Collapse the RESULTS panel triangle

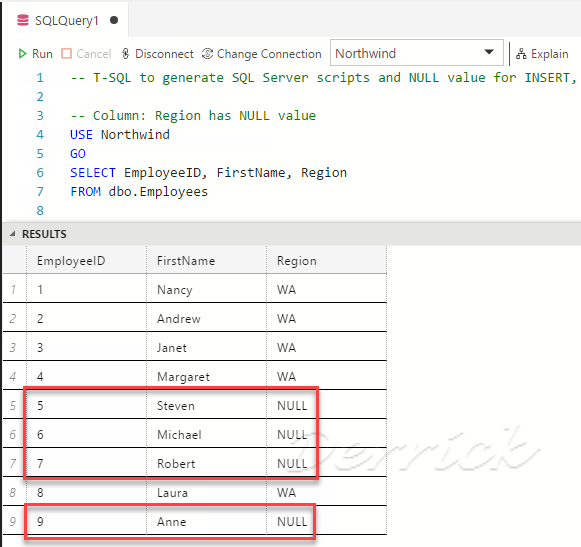[x=13, y=234]
